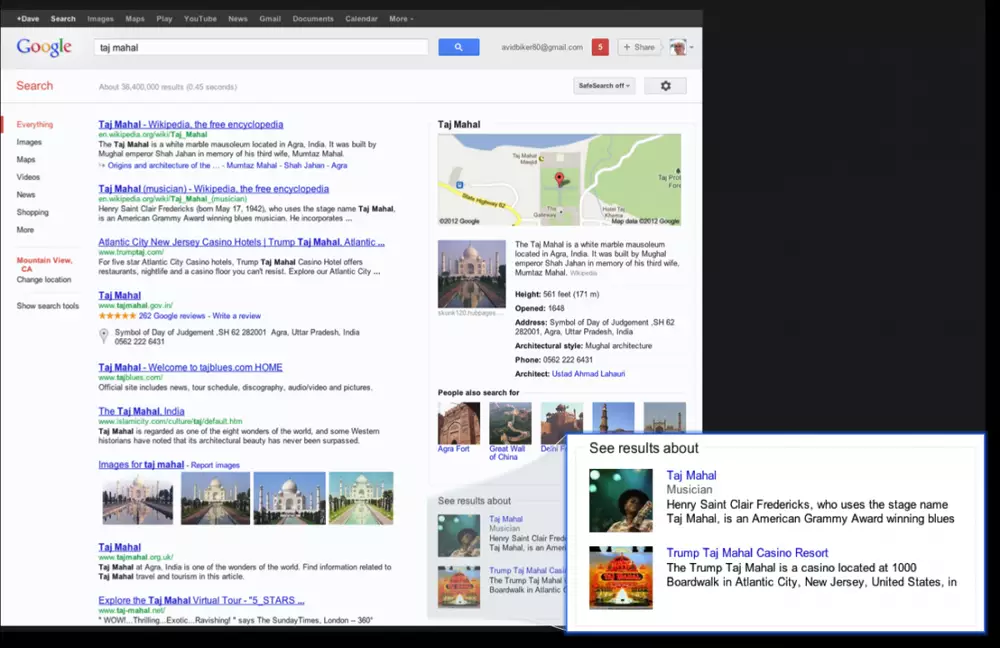The width and height of the screenshot is (1000, 648).
Task: Select Images in the left sidebar
Action: tap(29, 142)
